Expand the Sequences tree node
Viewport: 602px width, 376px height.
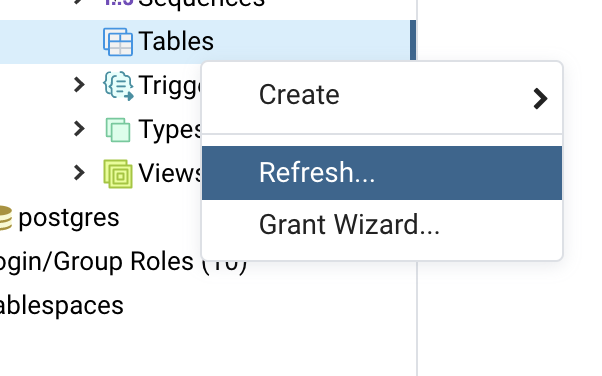pos(79,2)
